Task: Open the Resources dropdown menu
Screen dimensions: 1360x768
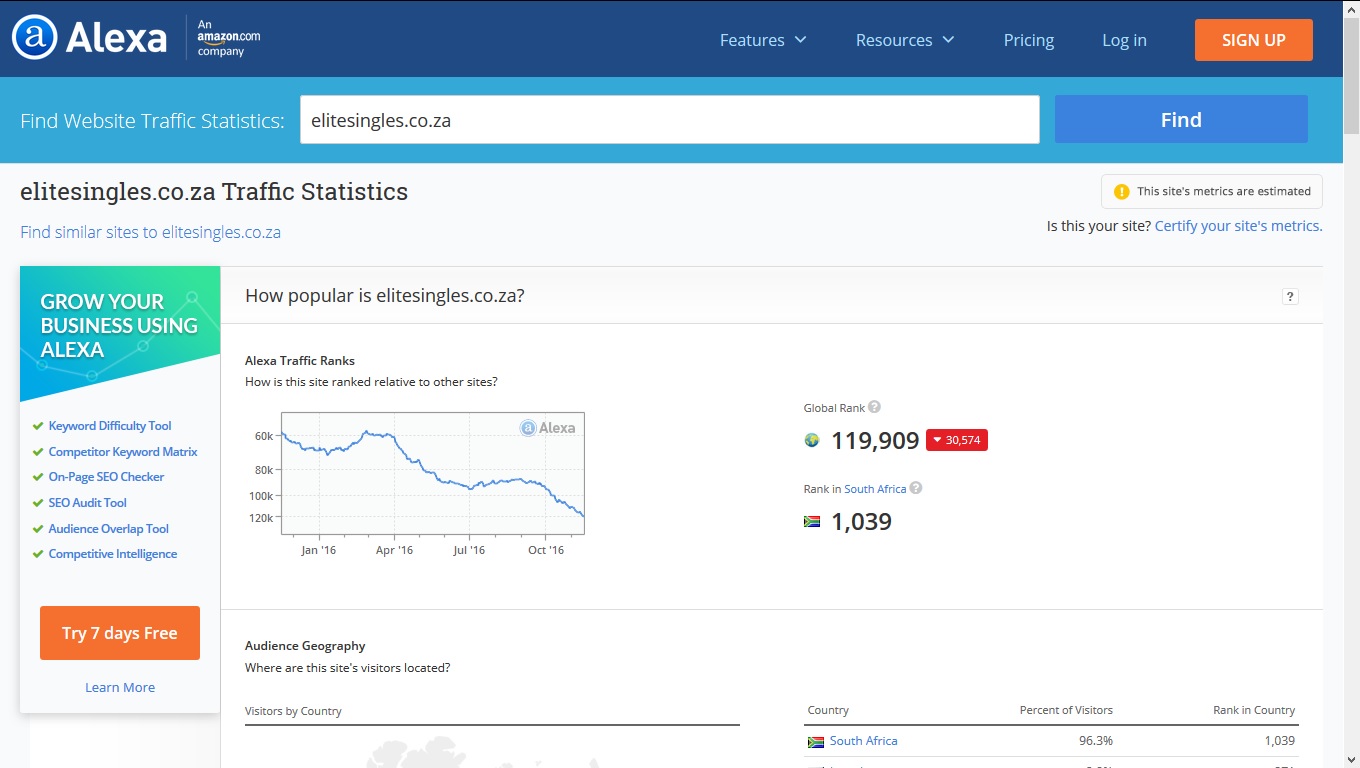Action: pyautogui.click(x=905, y=40)
